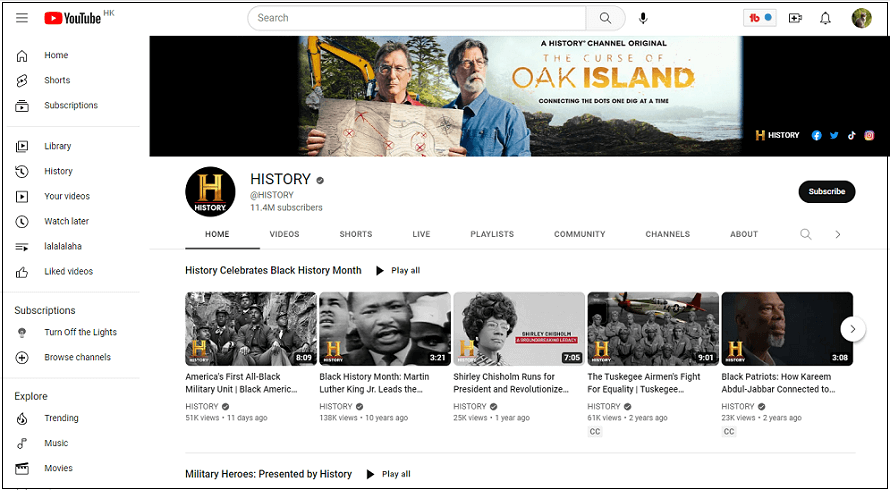890x490 pixels.
Task: Click the 11.4M subscribers text
Action: [286, 208]
